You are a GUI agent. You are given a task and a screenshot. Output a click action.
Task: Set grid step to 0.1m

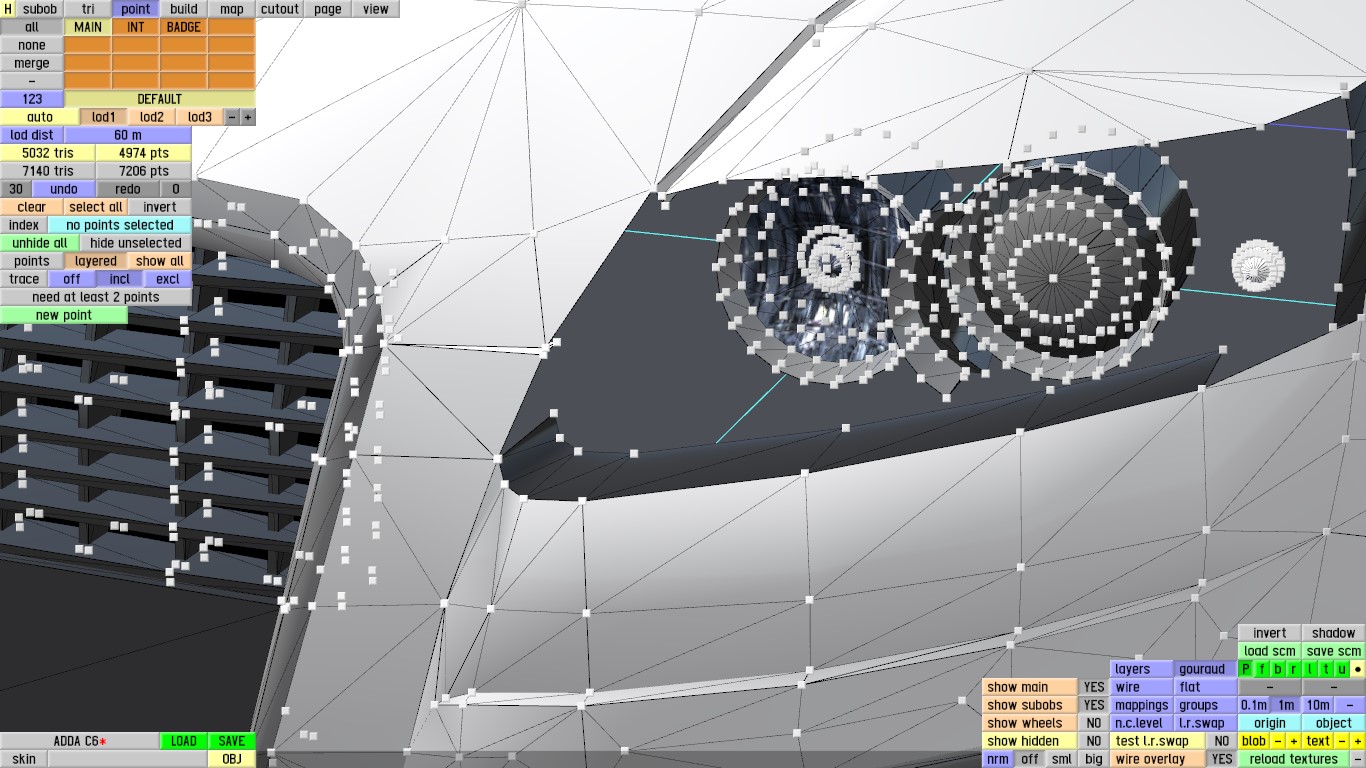(x=1254, y=705)
